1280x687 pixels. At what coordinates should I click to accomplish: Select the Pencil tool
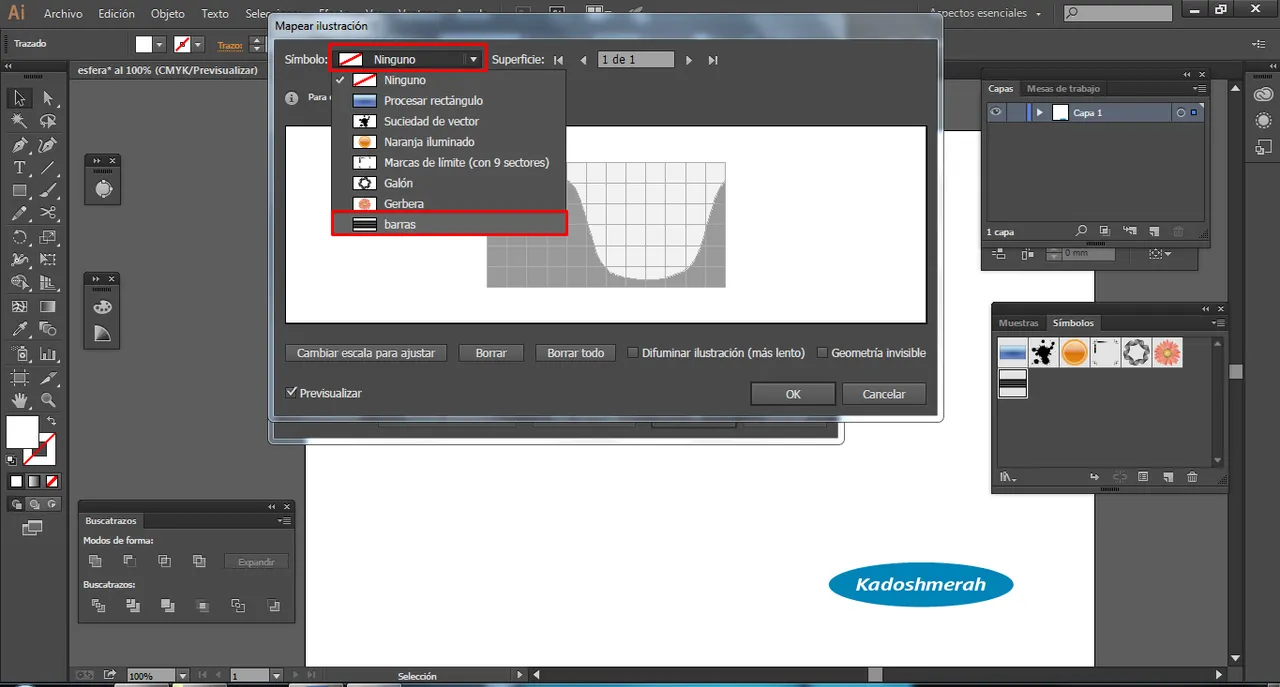(x=19, y=214)
